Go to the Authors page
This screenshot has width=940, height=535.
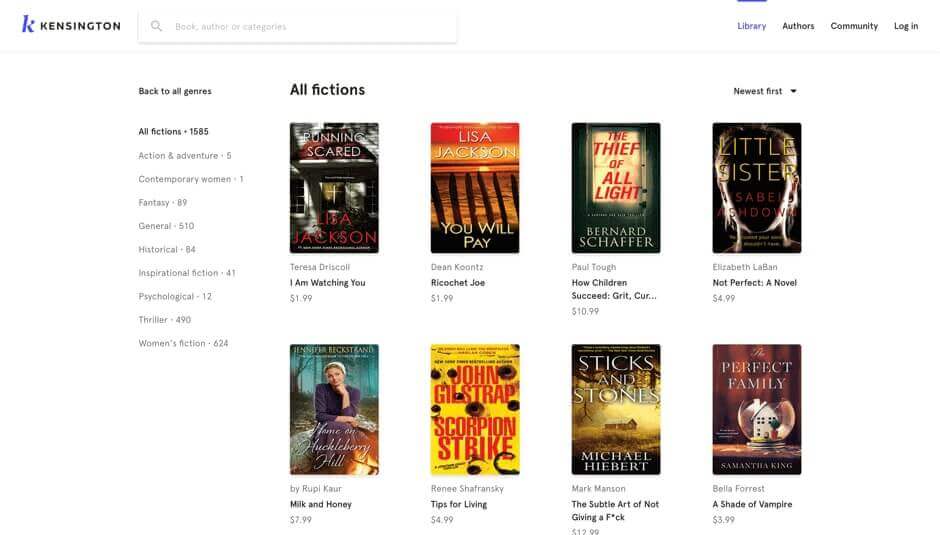(798, 26)
